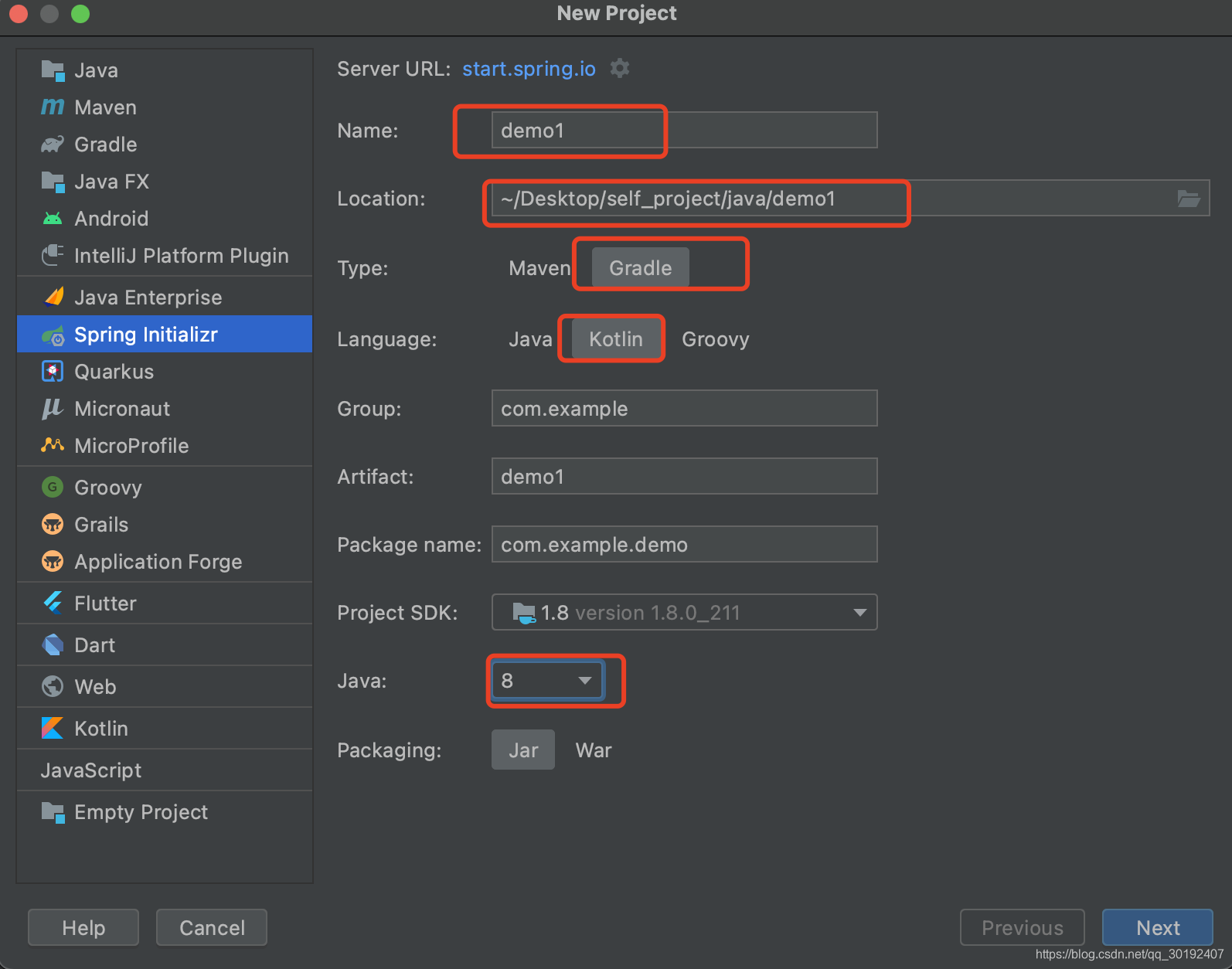
Task: Click the Previous button
Action: pyautogui.click(x=1023, y=927)
